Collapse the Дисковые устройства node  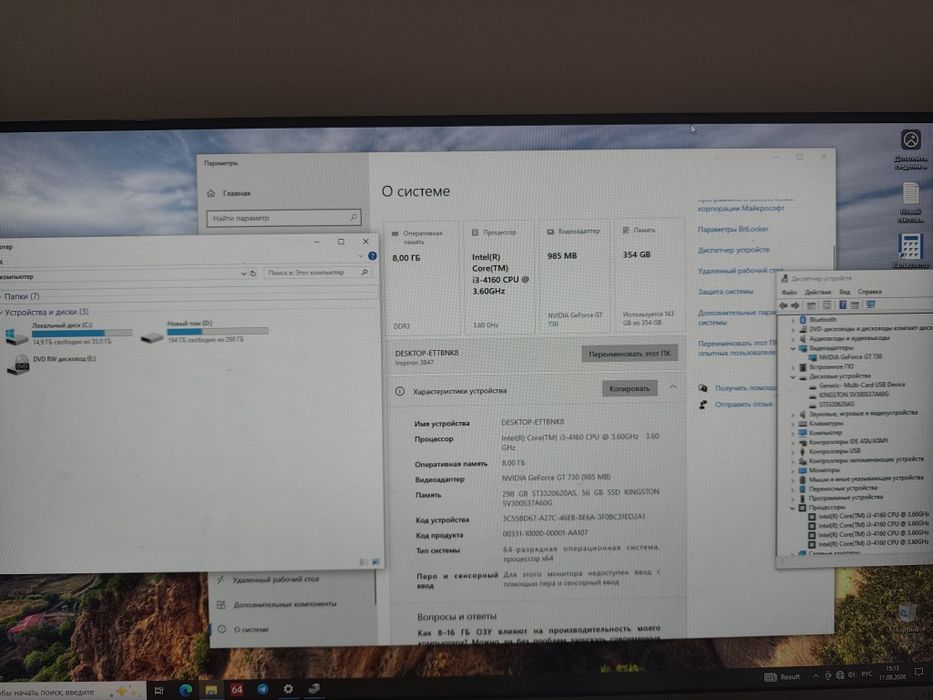pos(793,377)
